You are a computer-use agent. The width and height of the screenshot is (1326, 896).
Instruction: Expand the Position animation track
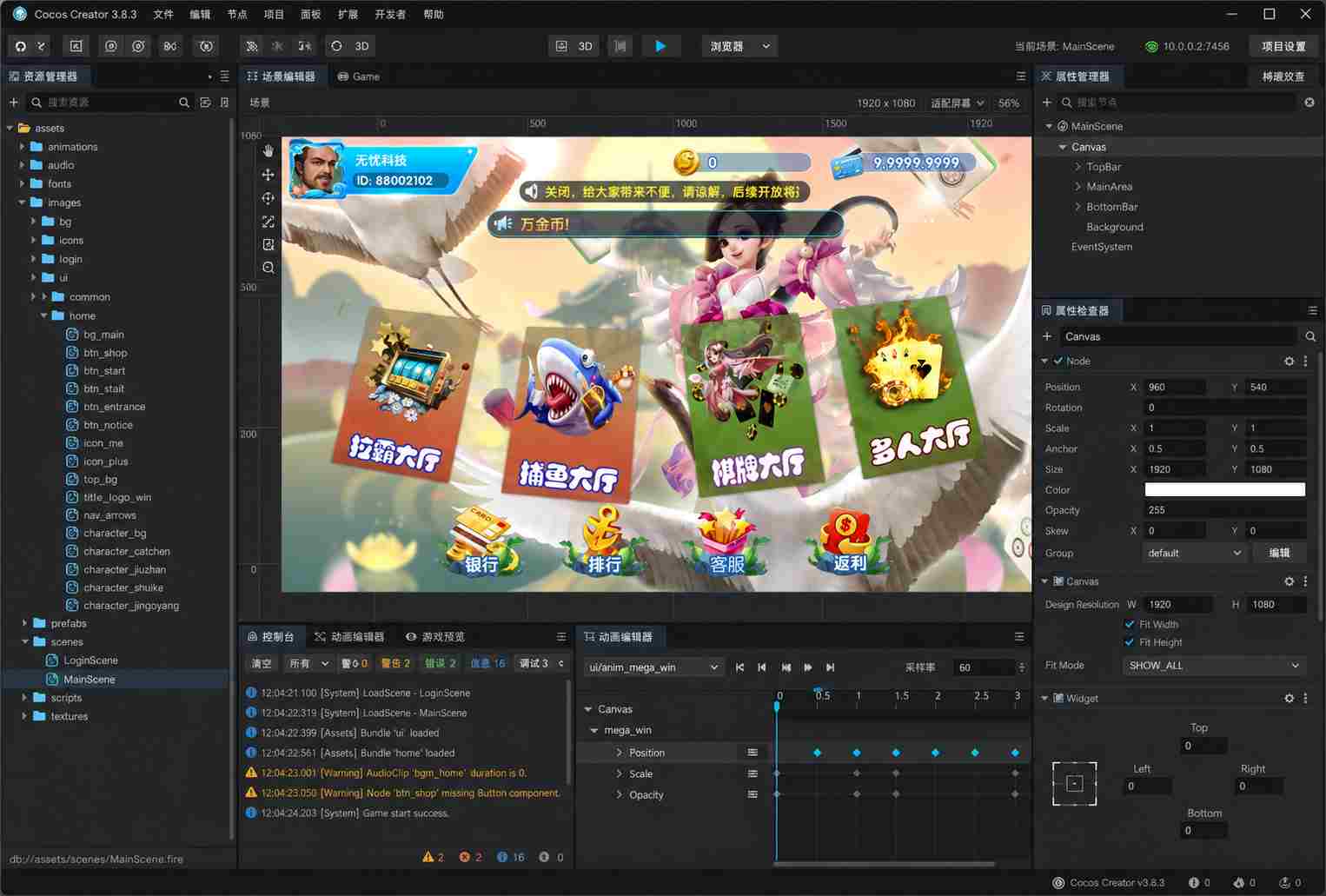[x=619, y=753]
